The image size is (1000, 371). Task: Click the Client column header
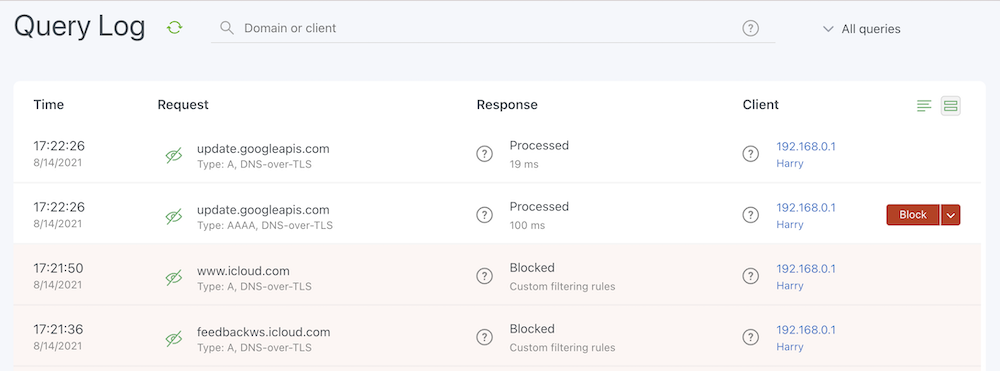760,105
